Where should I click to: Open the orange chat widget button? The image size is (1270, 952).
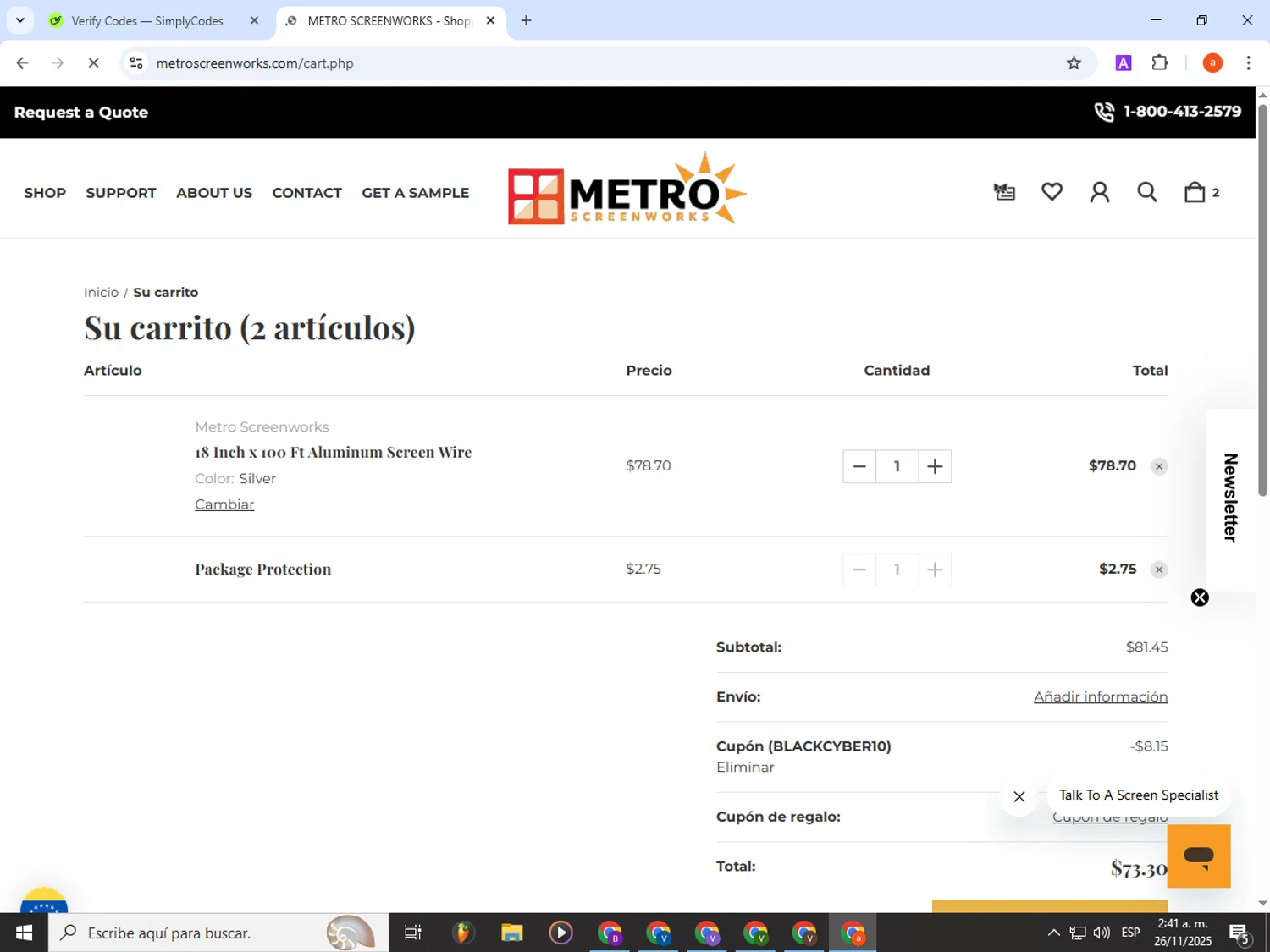(1198, 856)
